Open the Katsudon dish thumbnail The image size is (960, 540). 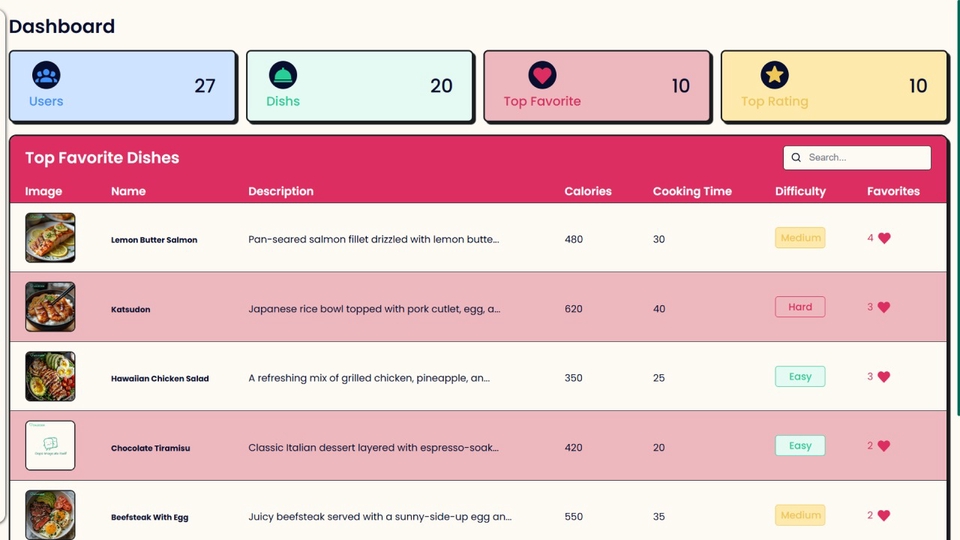pyautogui.click(x=50, y=307)
